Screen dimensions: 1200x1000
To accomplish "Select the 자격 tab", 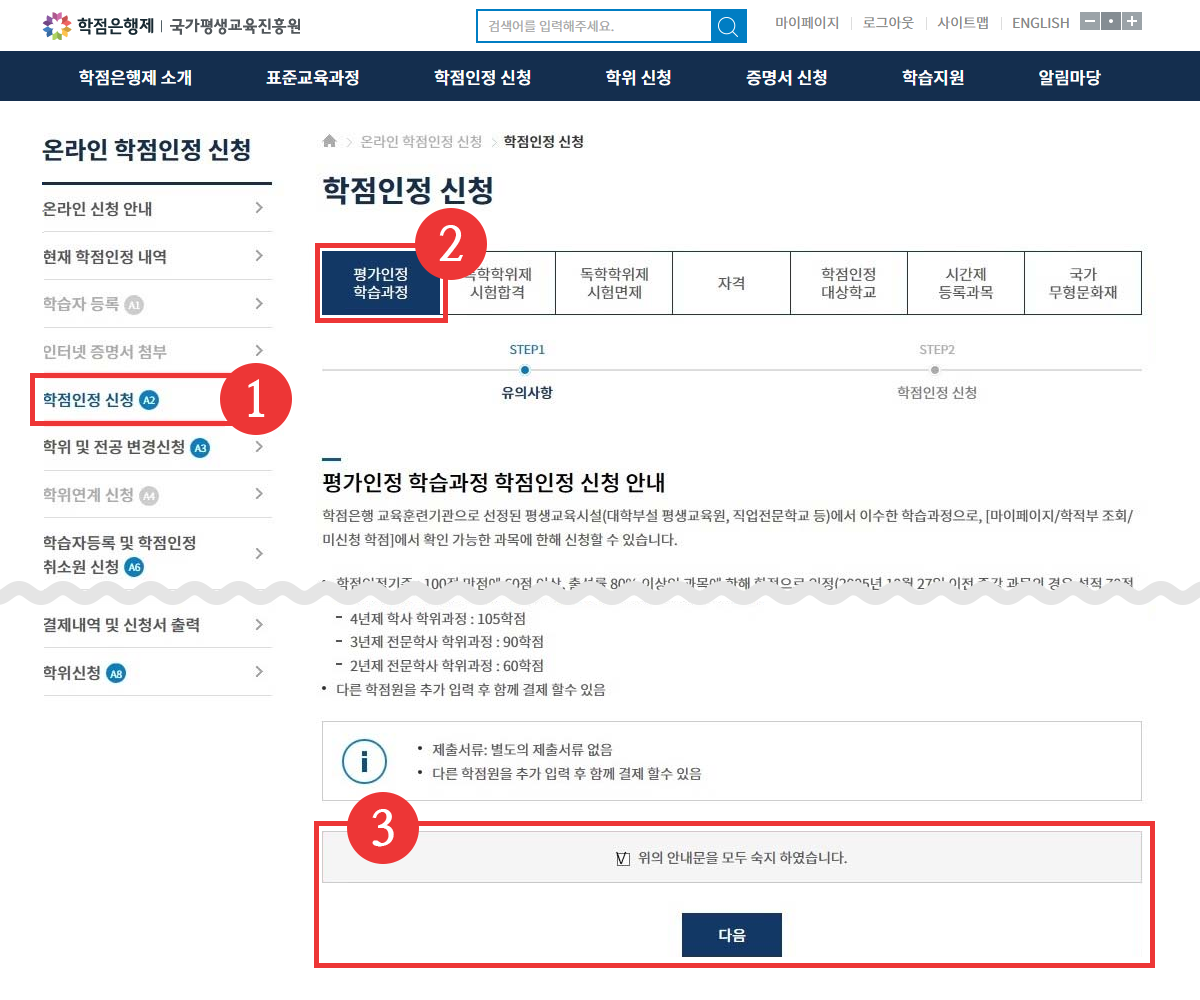I will (x=731, y=284).
